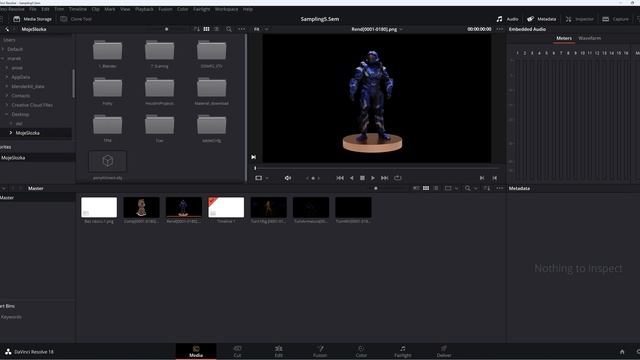640x360 pixels.
Task: Switch media pool to list view
Action: pos(436,188)
